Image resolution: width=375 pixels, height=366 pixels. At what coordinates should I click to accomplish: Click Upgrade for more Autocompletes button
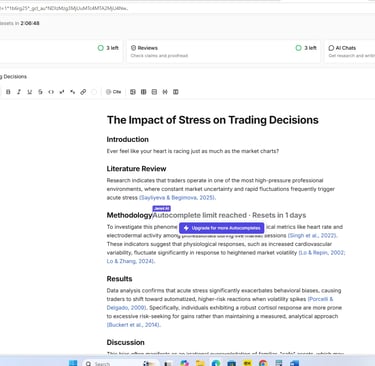pos(222,228)
